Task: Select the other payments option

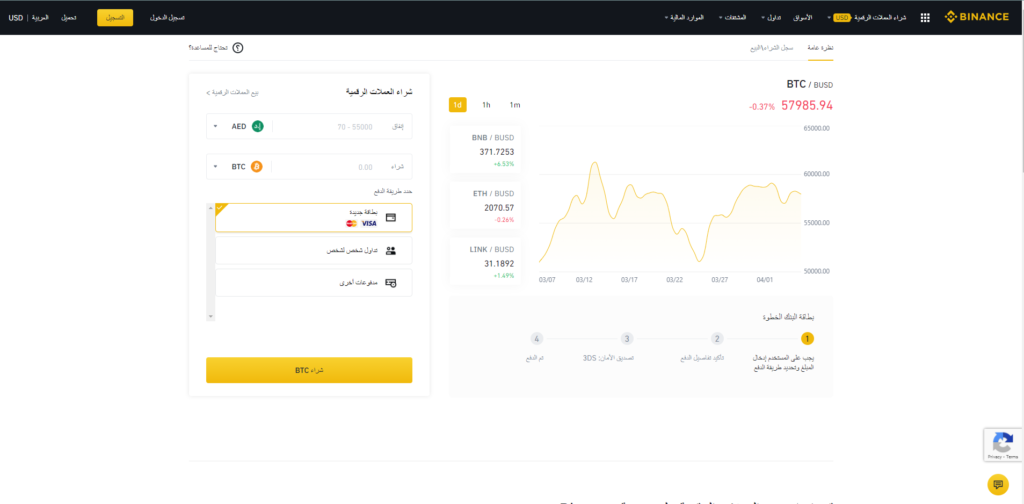Action: pos(313,283)
